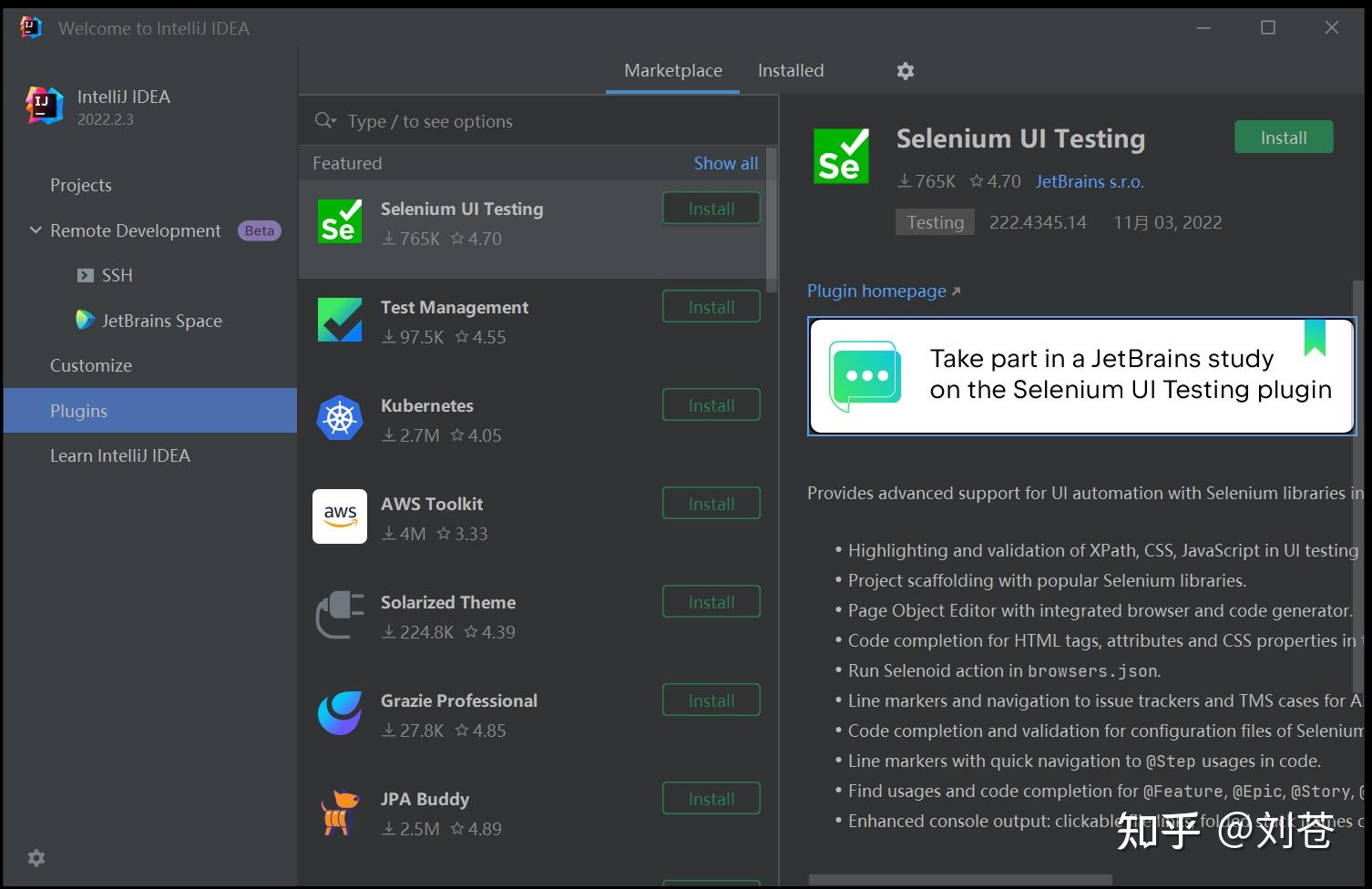Click the SSH icon under Remote Development
Image resolution: width=1372 pixels, height=889 pixels.
point(86,275)
